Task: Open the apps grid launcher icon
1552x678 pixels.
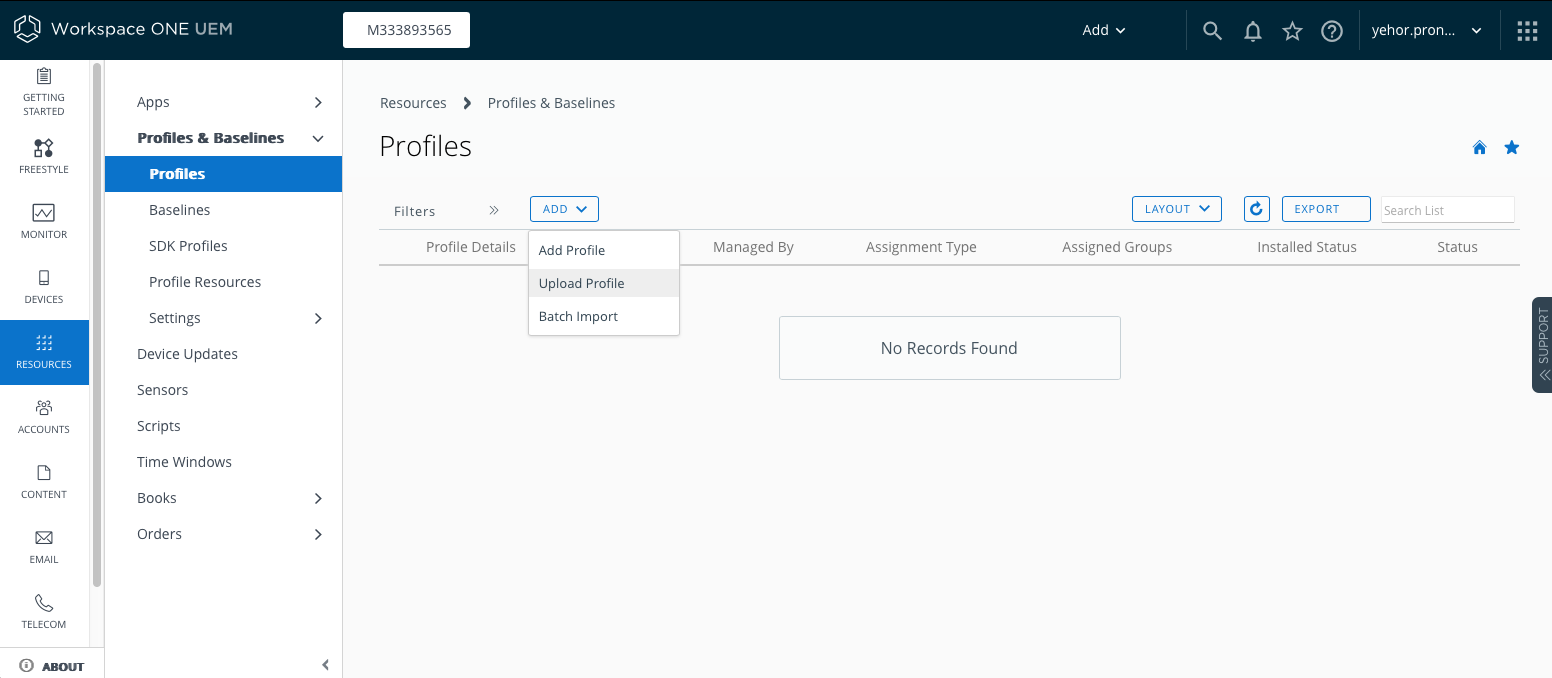Action: click(x=1526, y=31)
